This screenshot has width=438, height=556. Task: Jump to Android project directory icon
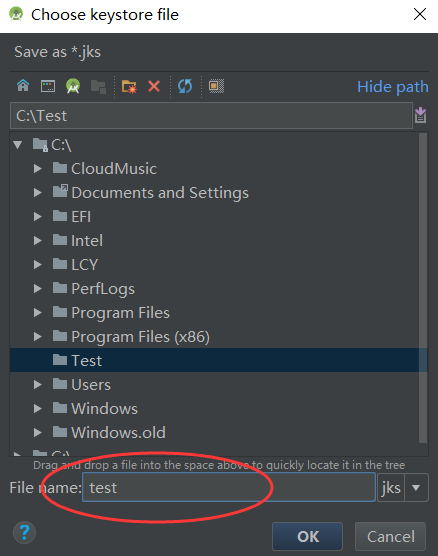tap(73, 86)
